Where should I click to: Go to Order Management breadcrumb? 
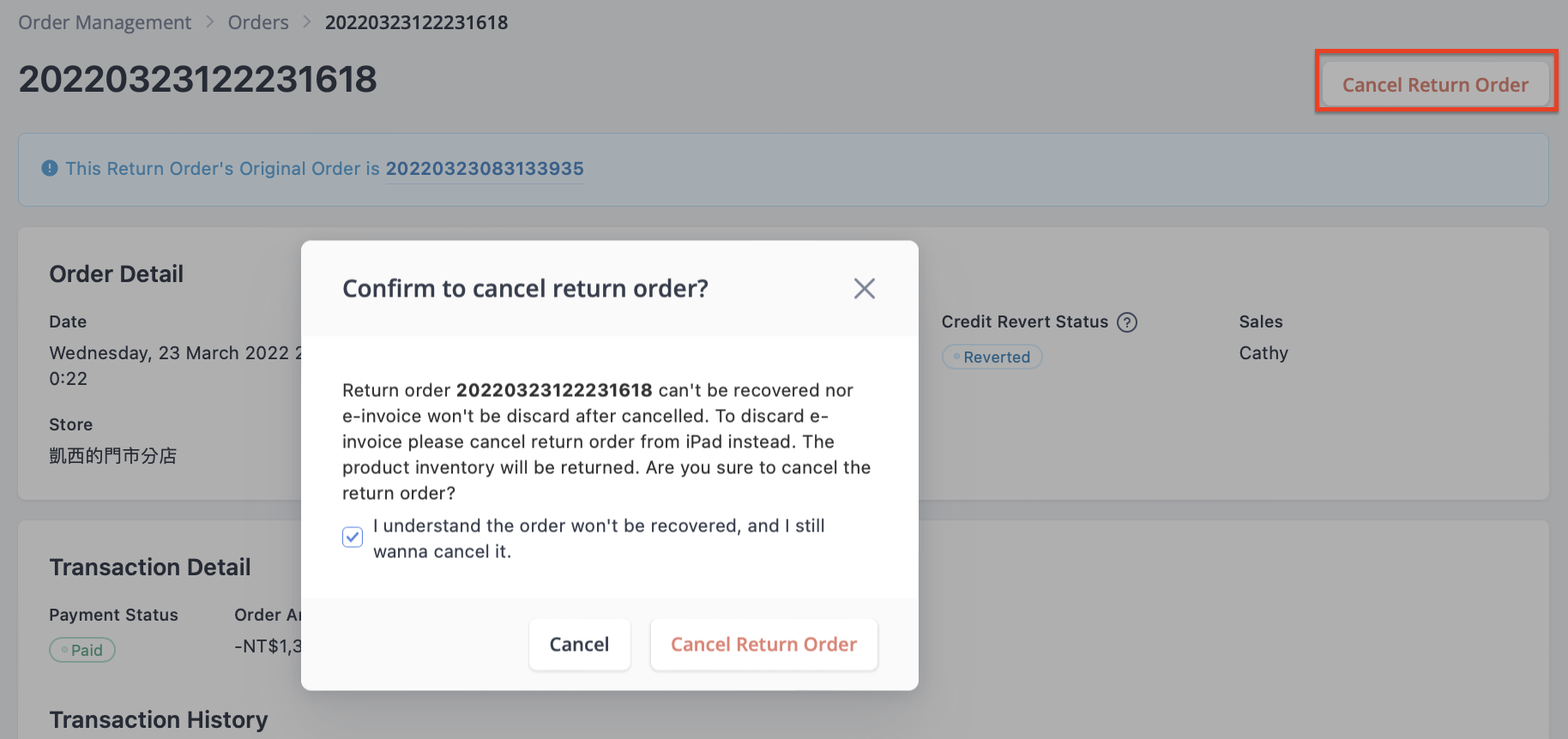point(105,22)
